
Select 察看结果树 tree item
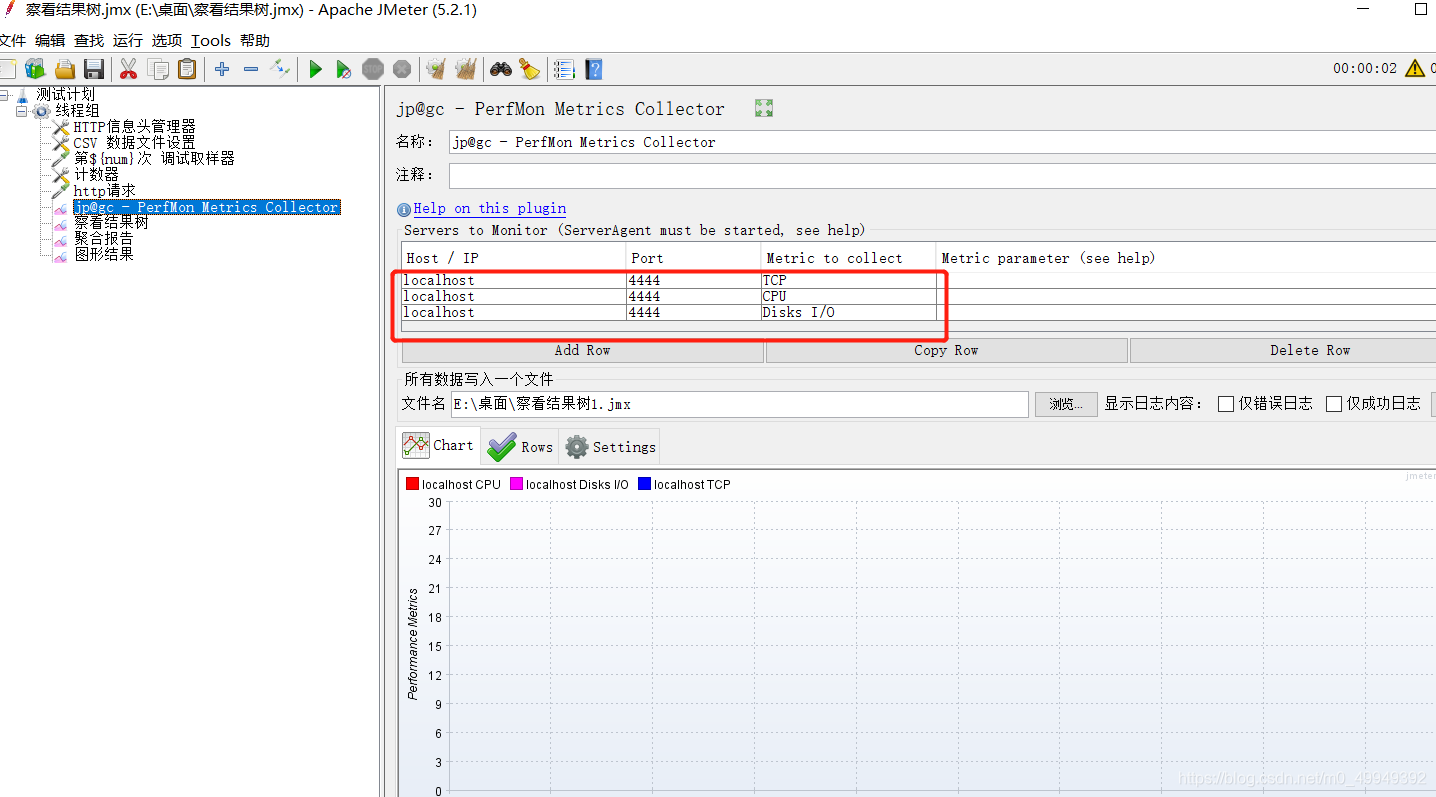coord(111,222)
